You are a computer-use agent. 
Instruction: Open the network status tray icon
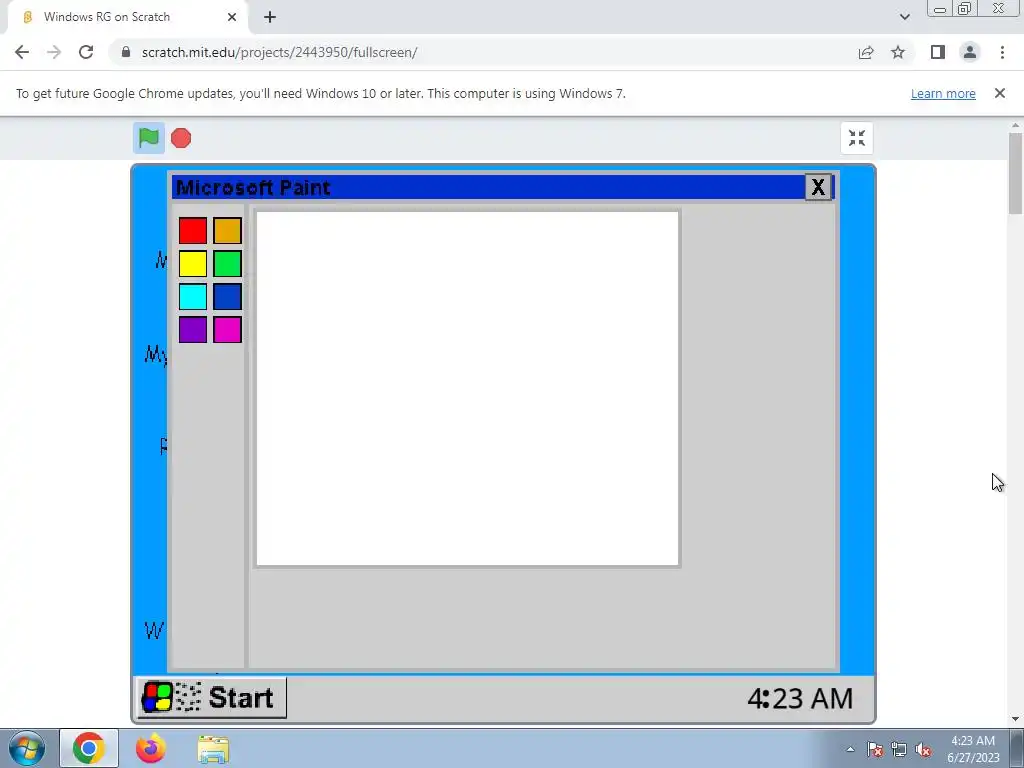[x=899, y=750]
